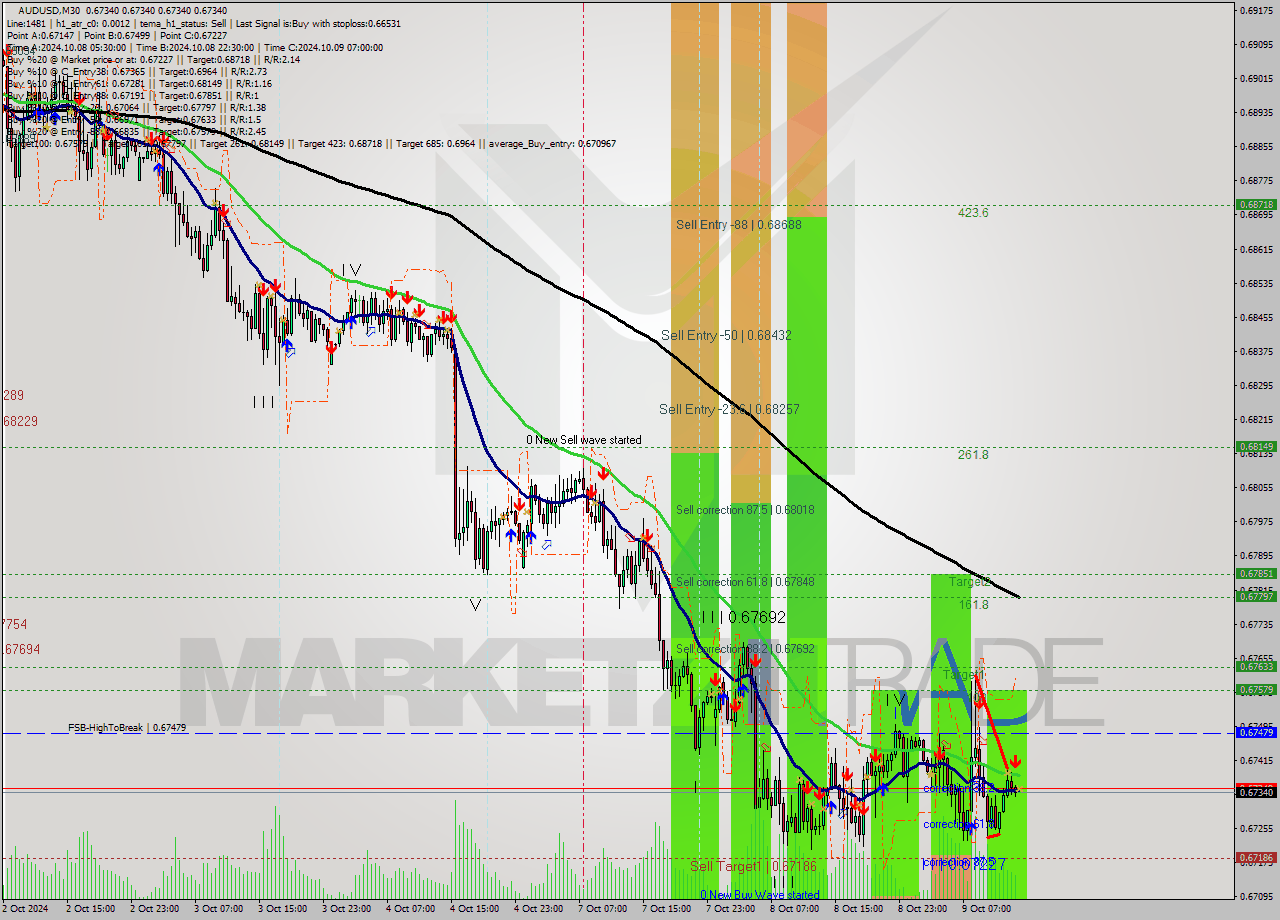Click the Target2 label
The width and height of the screenshot is (1280, 920).
[969, 581]
